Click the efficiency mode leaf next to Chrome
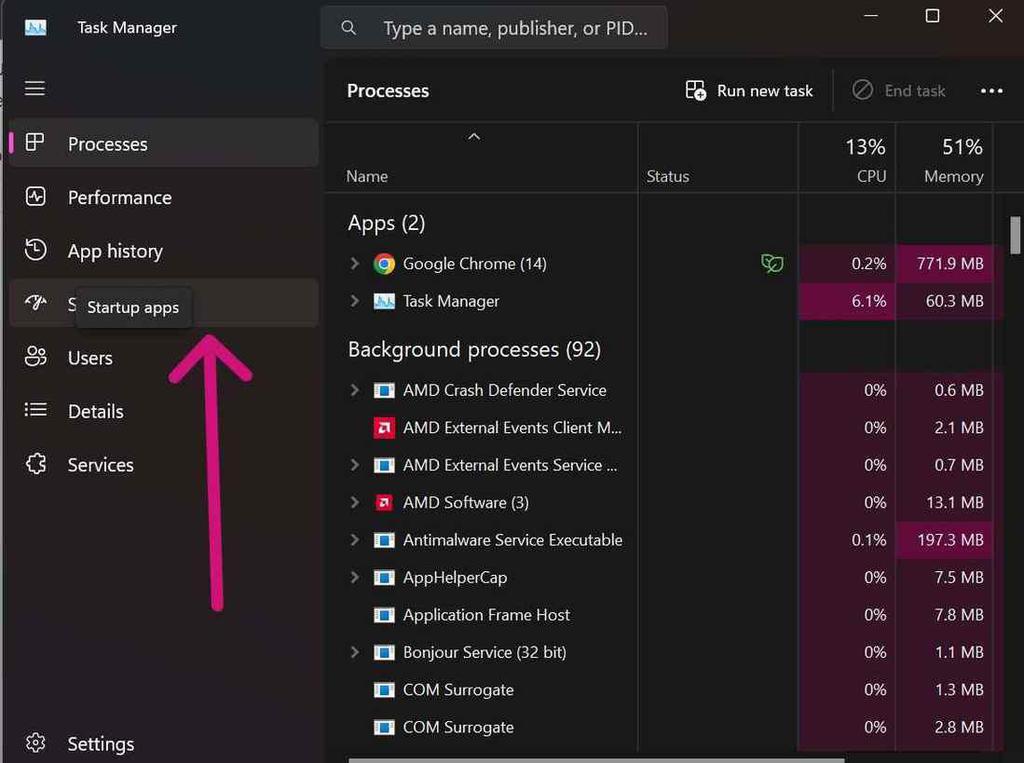1024x763 pixels. point(772,263)
